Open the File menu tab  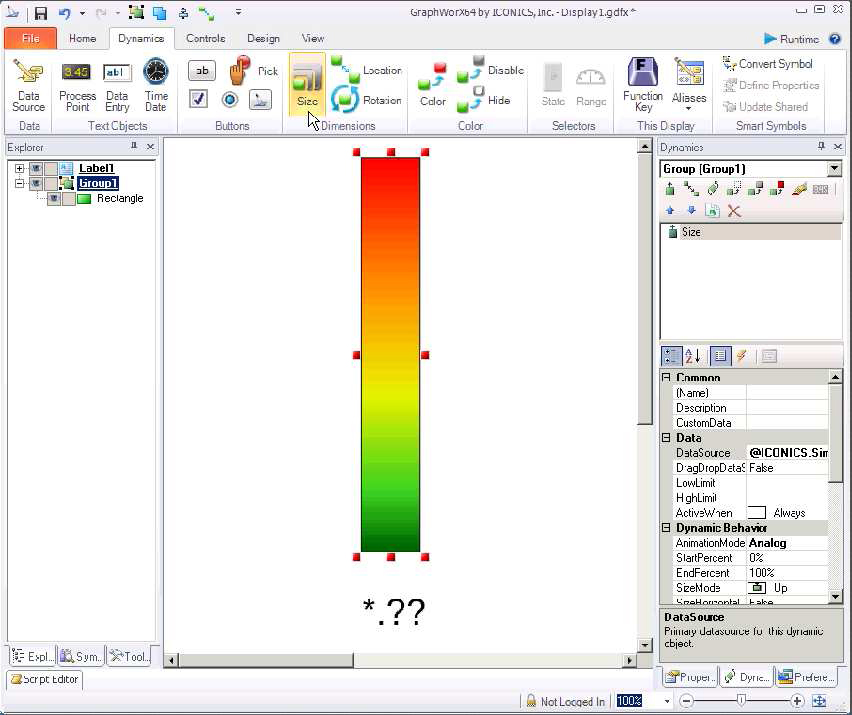(x=31, y=39)
